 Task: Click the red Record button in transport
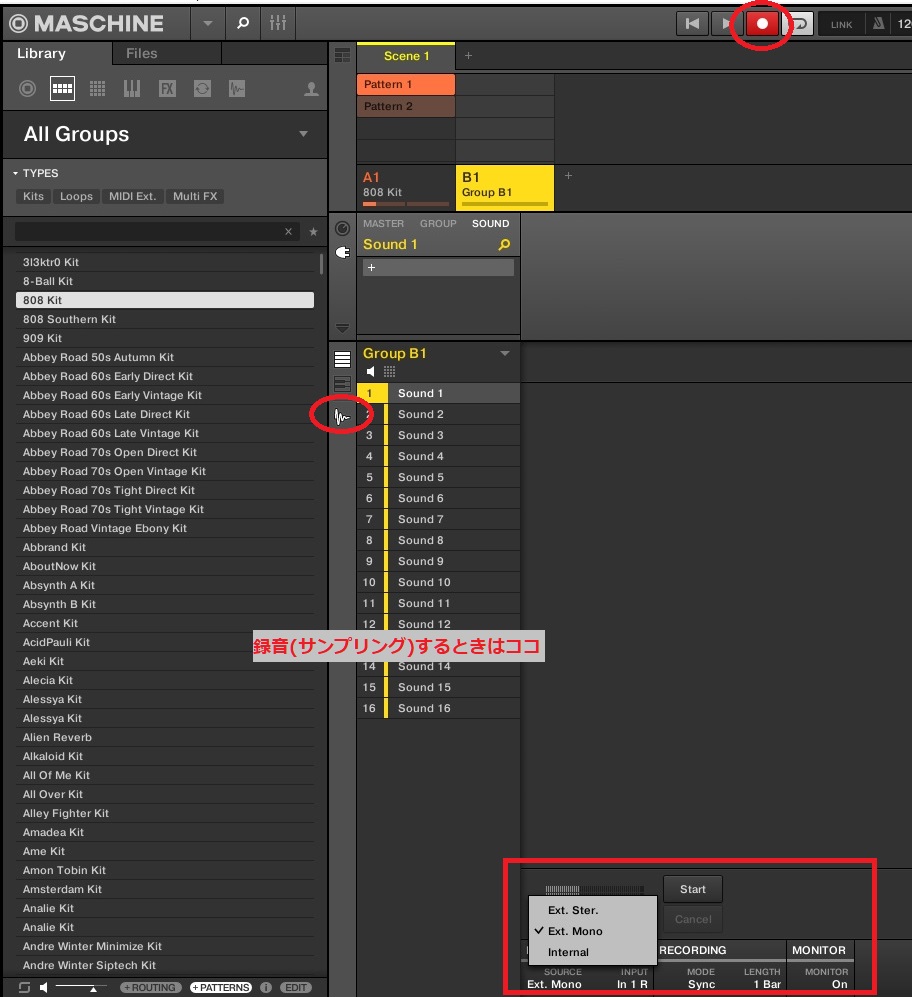761,24
